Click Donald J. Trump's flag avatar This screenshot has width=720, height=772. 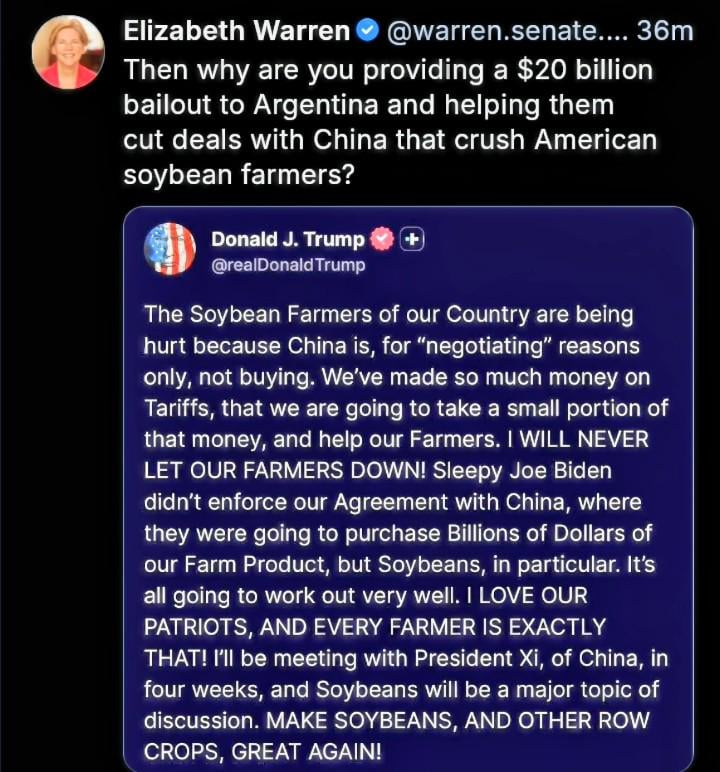pos(171,249)
